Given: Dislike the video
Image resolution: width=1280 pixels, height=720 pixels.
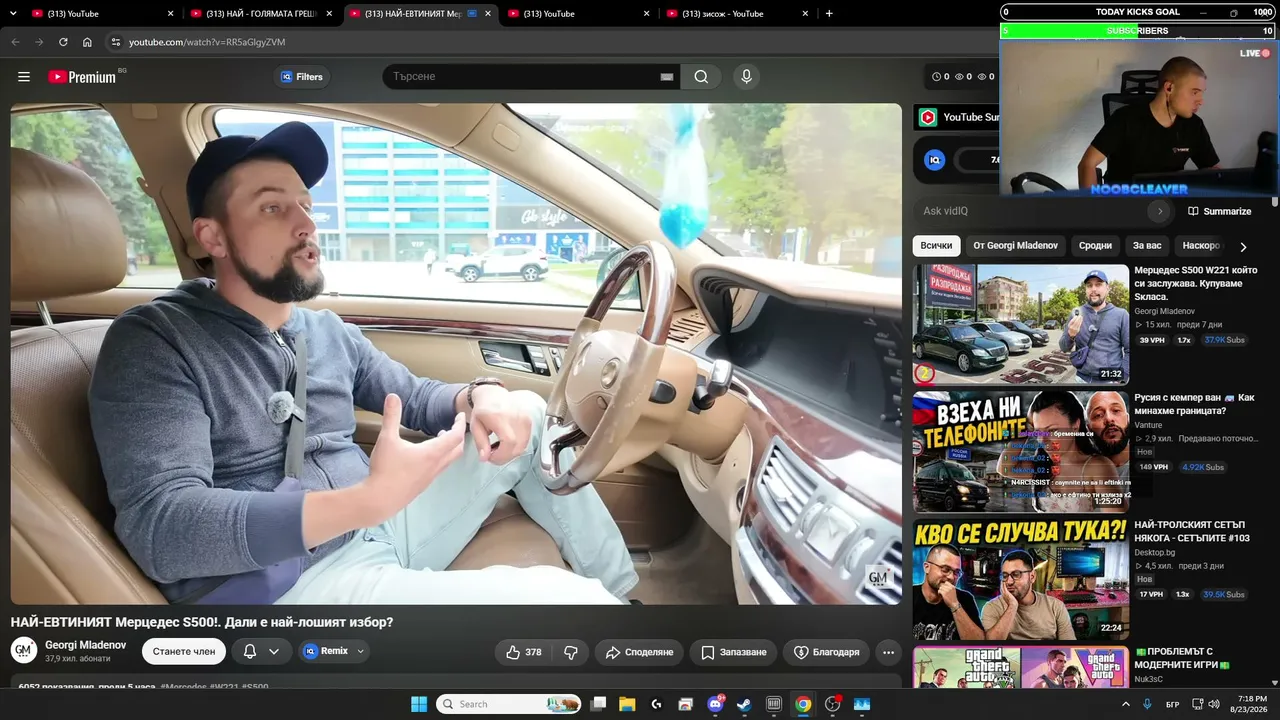Looking at the screenshot, I should 571,652.
